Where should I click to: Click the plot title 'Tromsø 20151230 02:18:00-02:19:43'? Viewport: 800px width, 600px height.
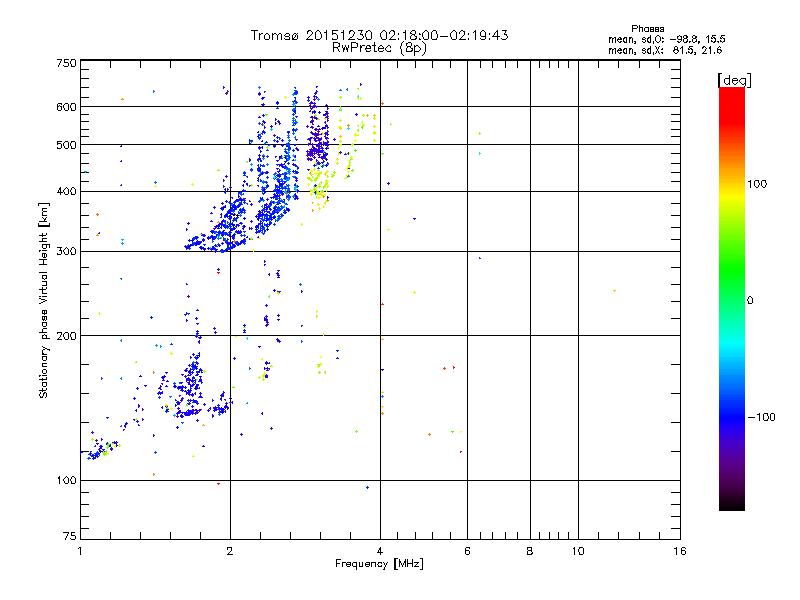379,35
